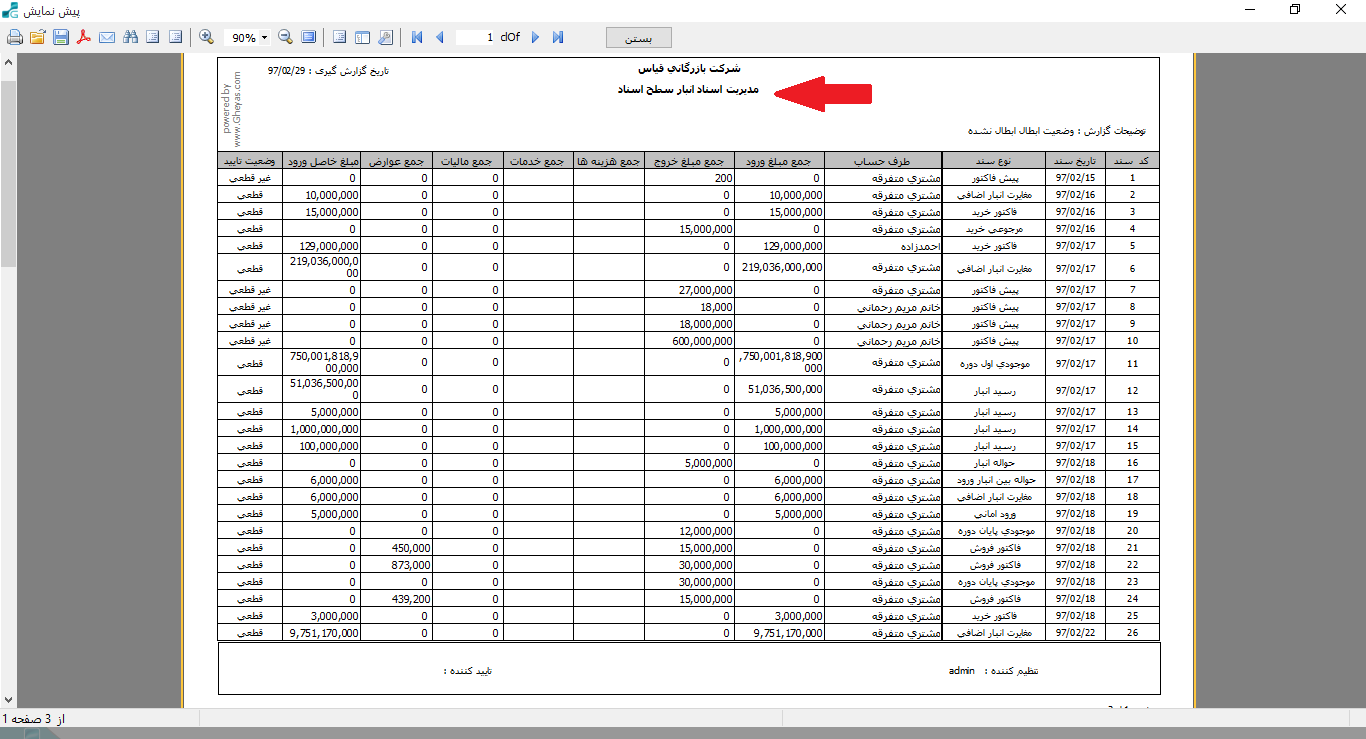Click the نوع سند column header
1366x739 pixels.
tap(994, 161)
